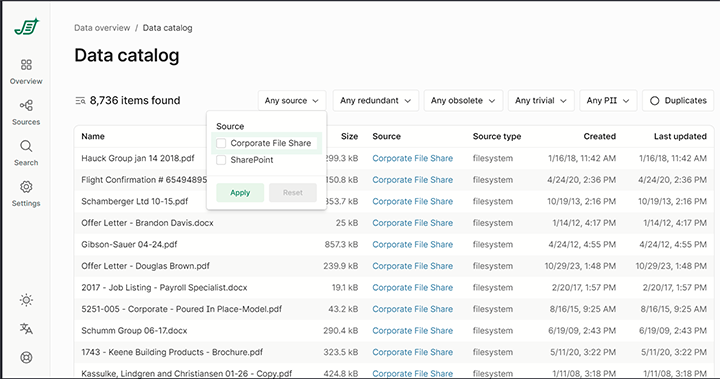
Task: Go to Data overview breadcrumb
Action: click(x=102, y=28)
